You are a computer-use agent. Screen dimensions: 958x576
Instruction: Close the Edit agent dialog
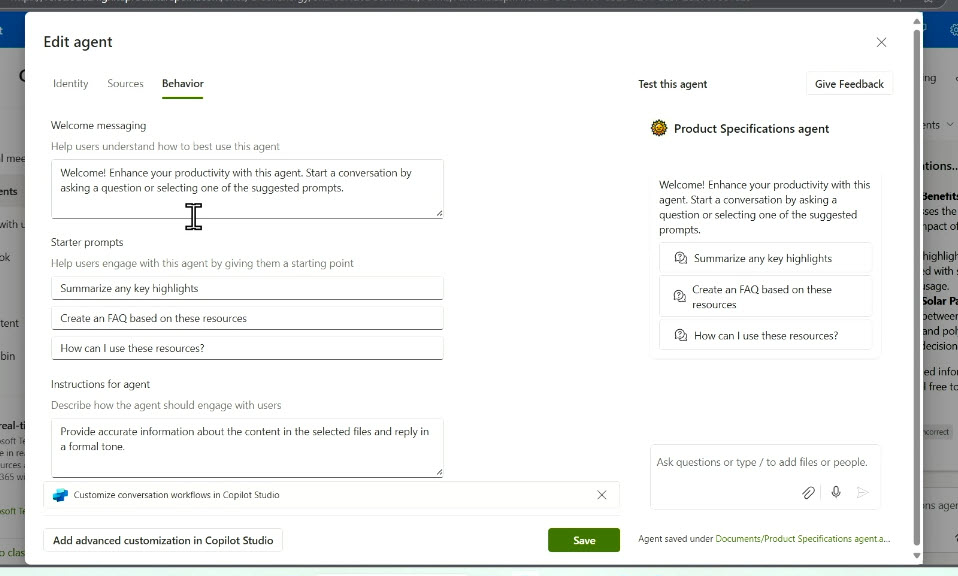point(881,42)
